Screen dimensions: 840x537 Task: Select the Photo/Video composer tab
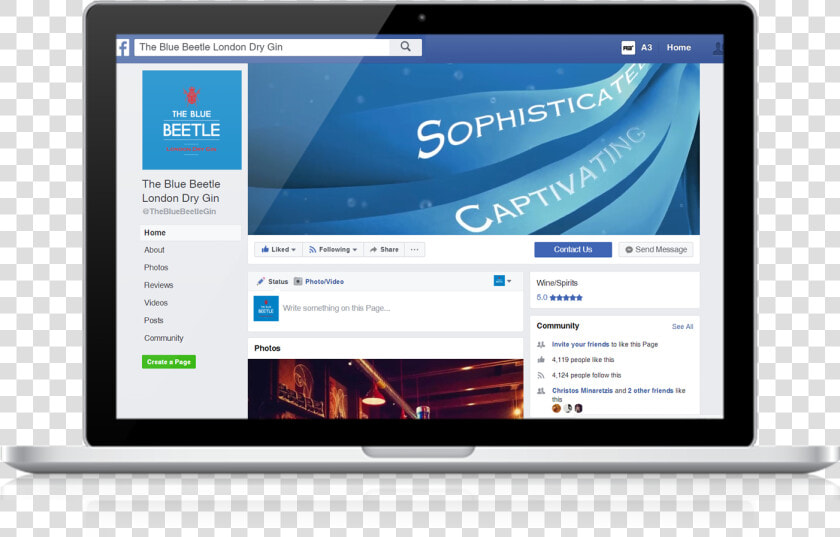pos(319,281)
